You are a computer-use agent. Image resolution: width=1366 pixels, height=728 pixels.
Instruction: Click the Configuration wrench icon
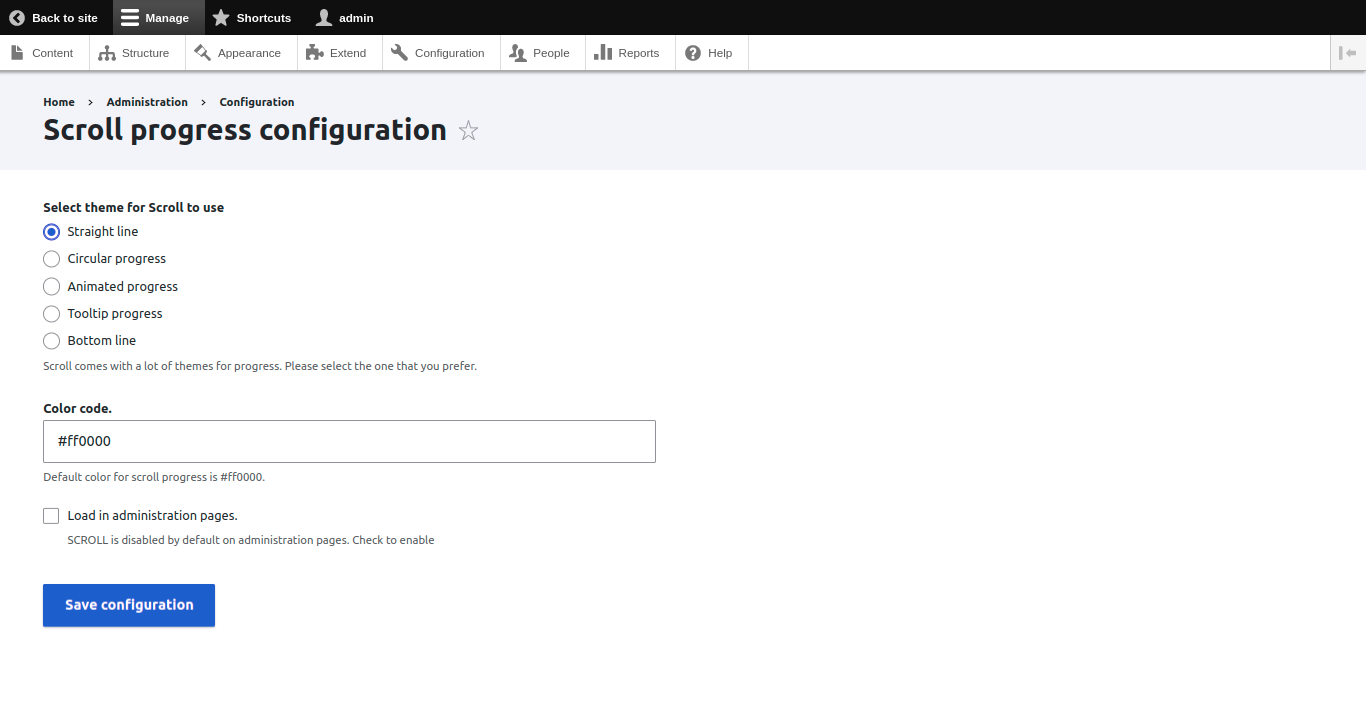(400, 52)
